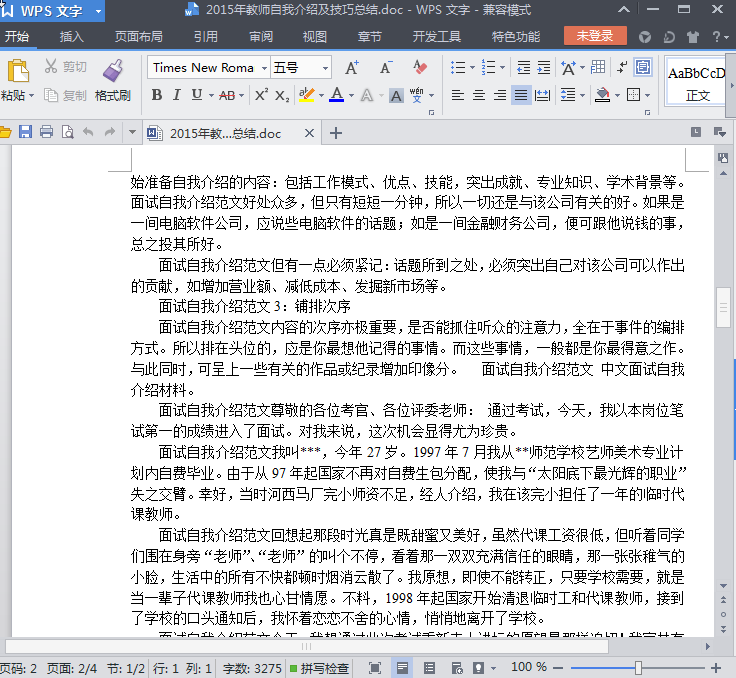The image size is (736, 678).
Task: Align text left
Action: coord(458,95)
